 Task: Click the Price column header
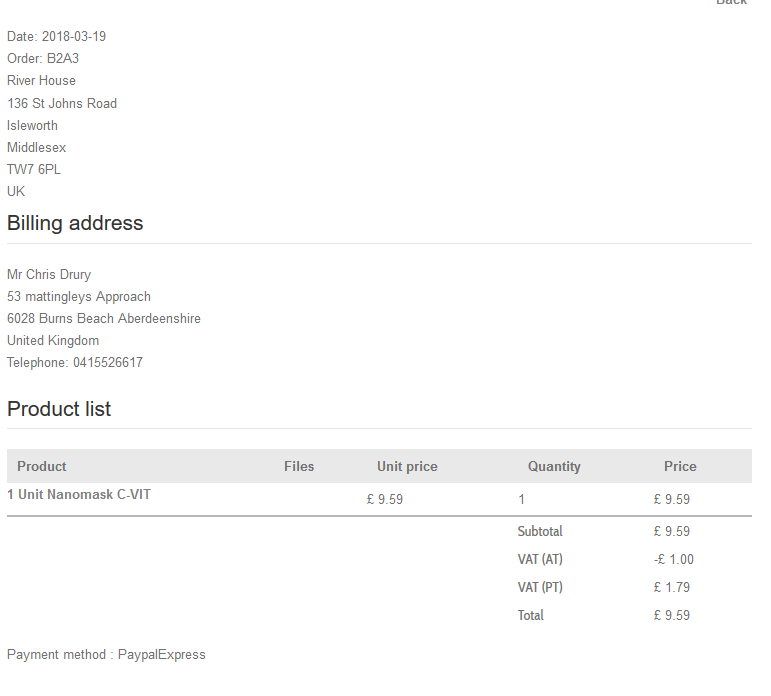(x=680, y=466)
